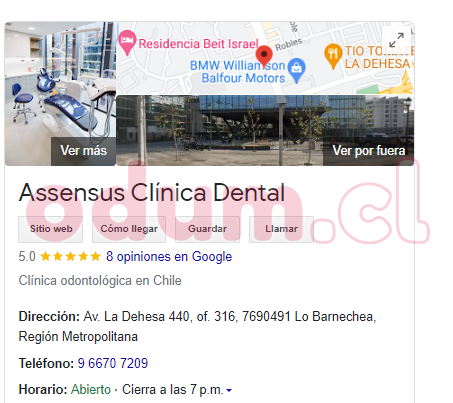
Task: Click the Abierto status text
Action: click(91, 389)
